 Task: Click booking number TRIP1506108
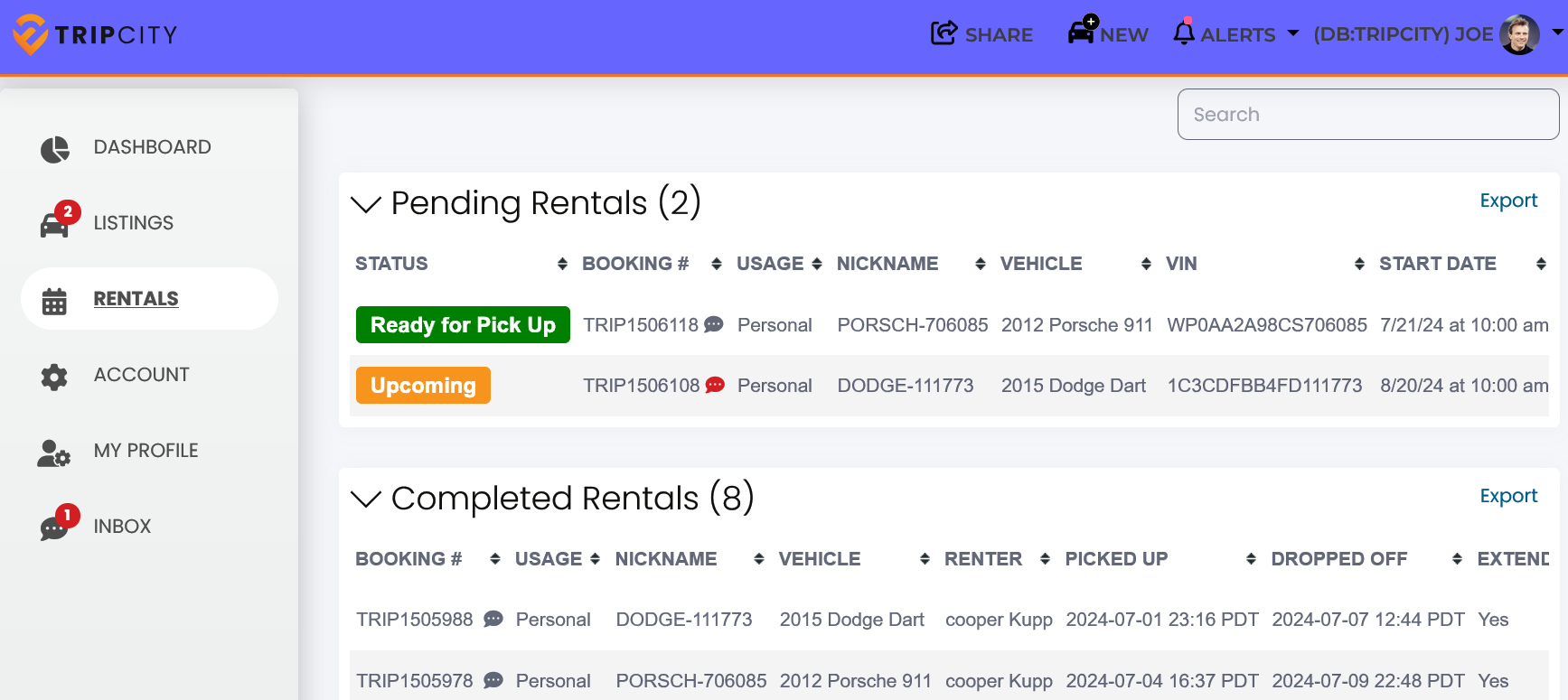tap(642, 386)
